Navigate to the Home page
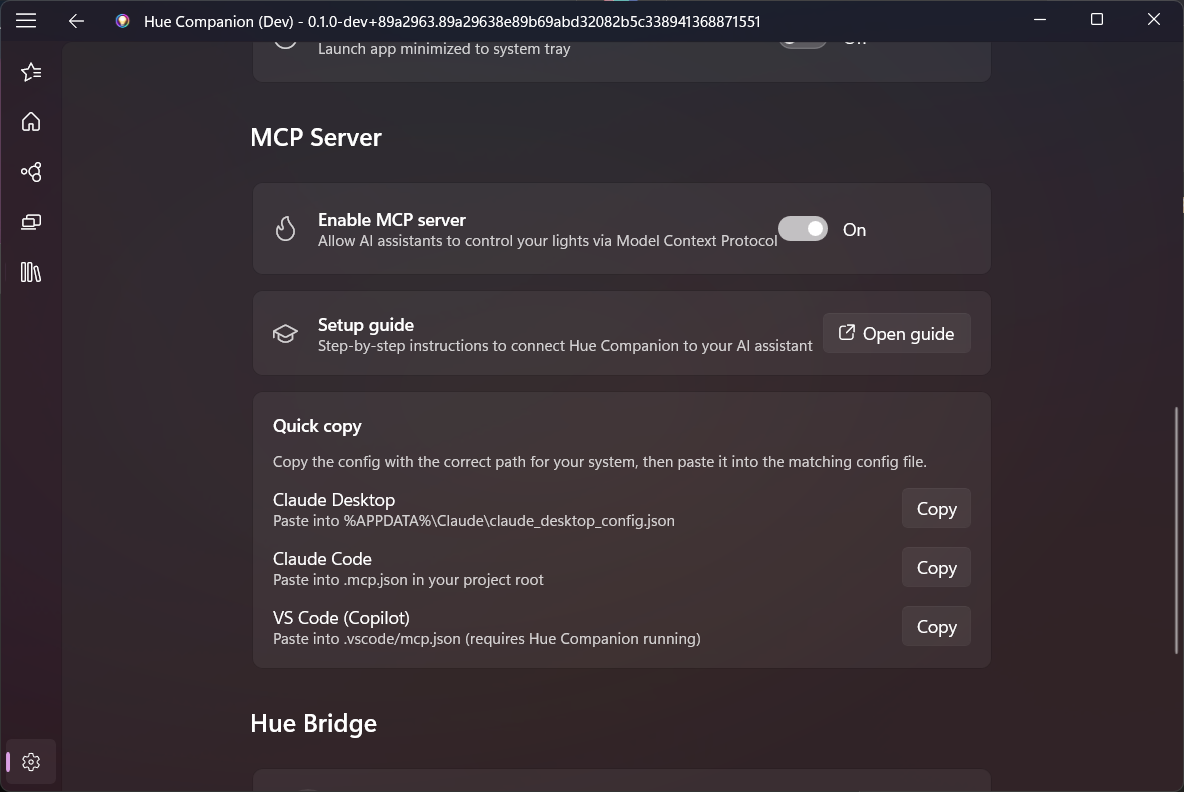1184x792 pixels. tap(31, 122)
